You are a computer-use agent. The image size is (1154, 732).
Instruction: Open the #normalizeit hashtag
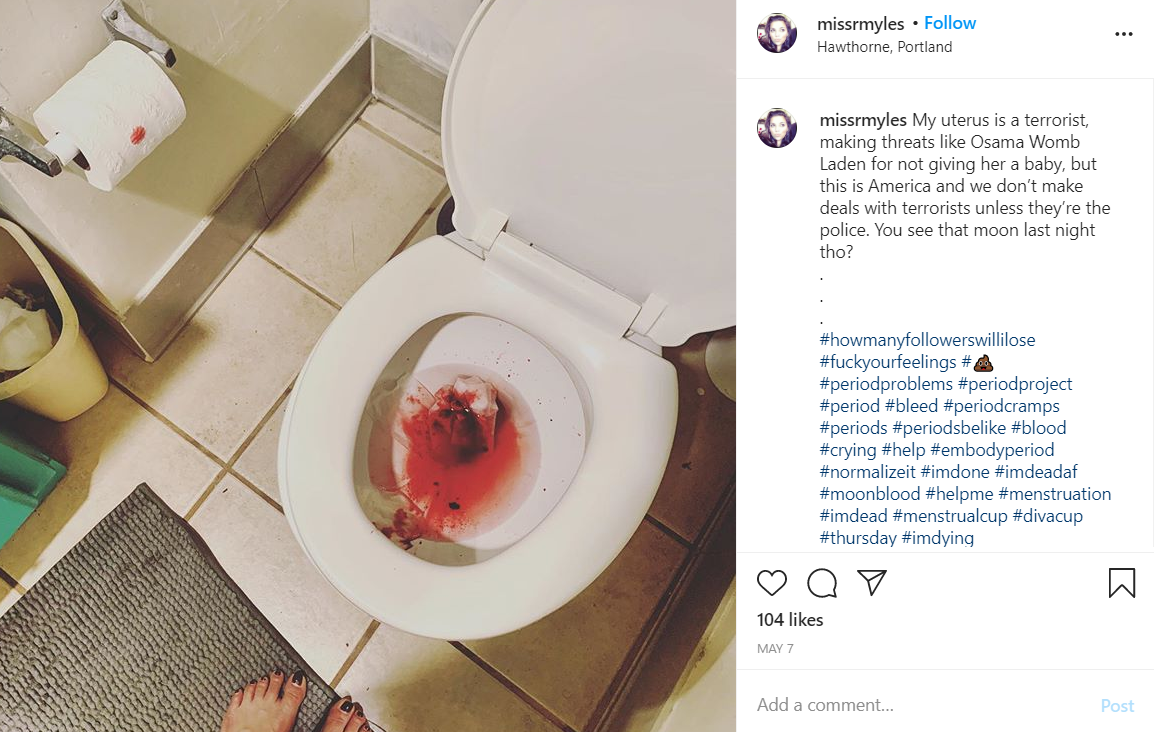click(867, 472)
